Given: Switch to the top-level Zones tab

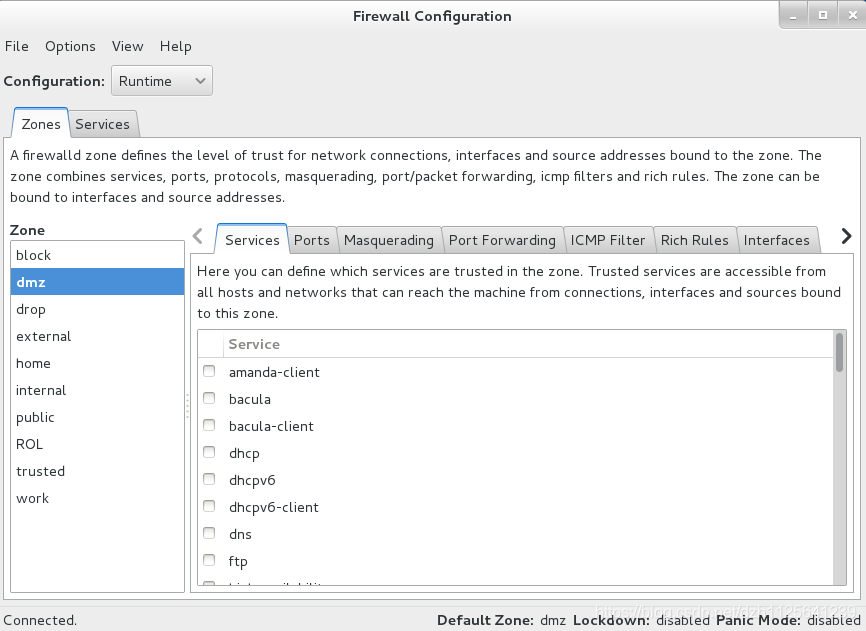Looking at the screenshot, I should 41,124.
